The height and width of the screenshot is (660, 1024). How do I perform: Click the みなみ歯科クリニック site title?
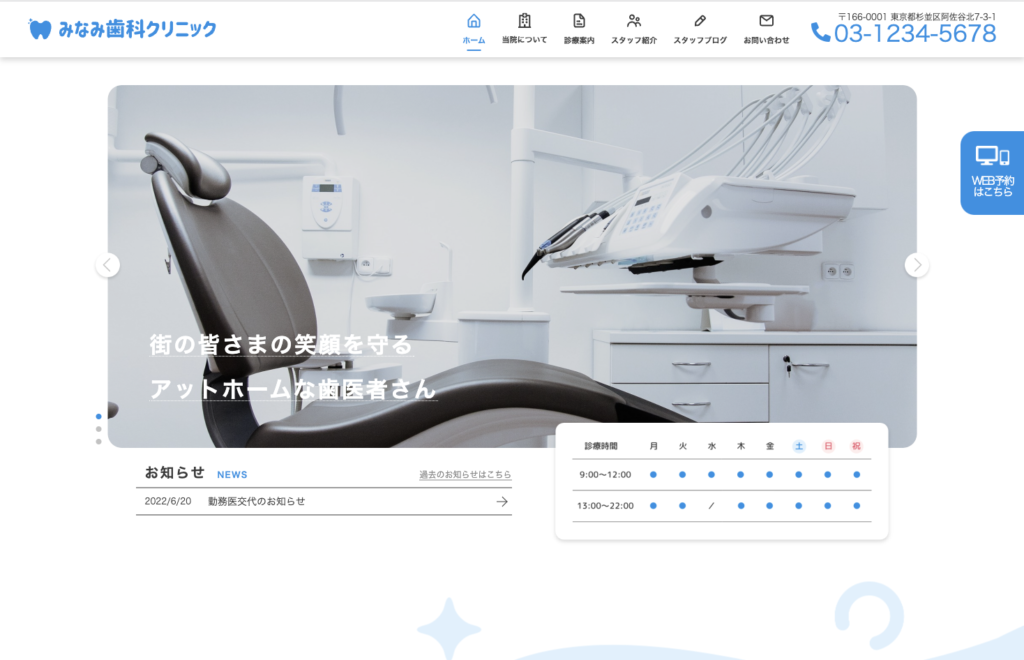(x=137, y=29)
